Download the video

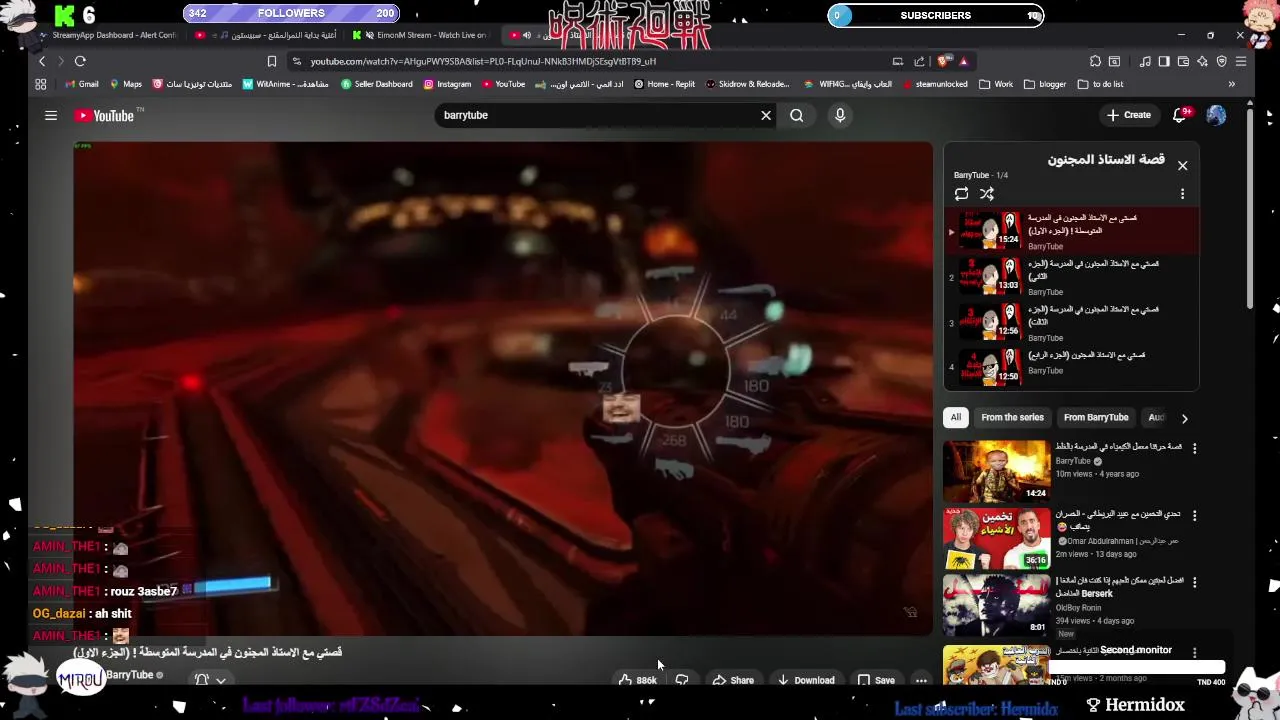[x=806, y=680]
